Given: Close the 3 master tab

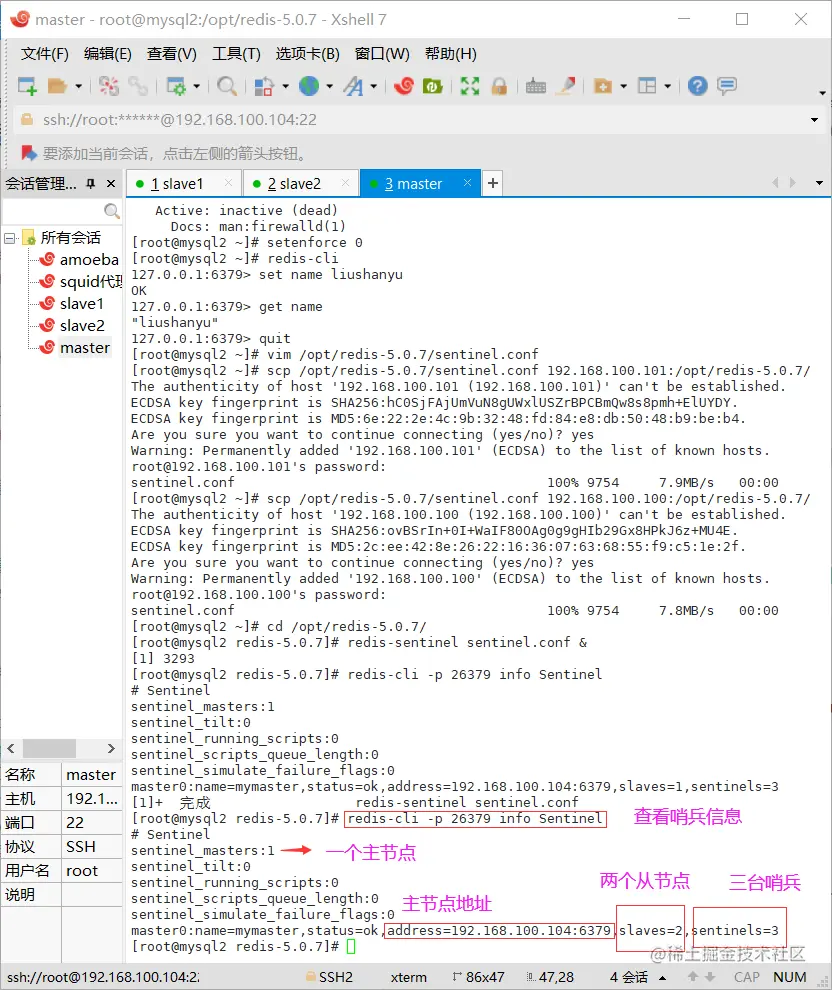Looking at the screenshot, I should 467,182.
